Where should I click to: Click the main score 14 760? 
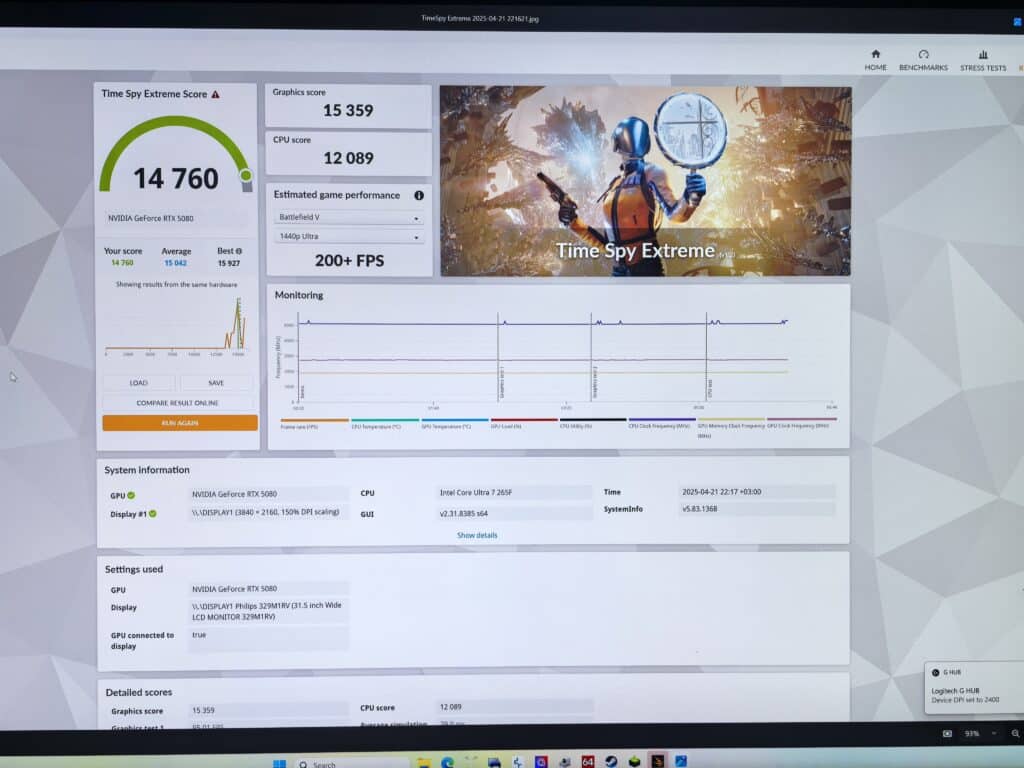click(176, 178)
